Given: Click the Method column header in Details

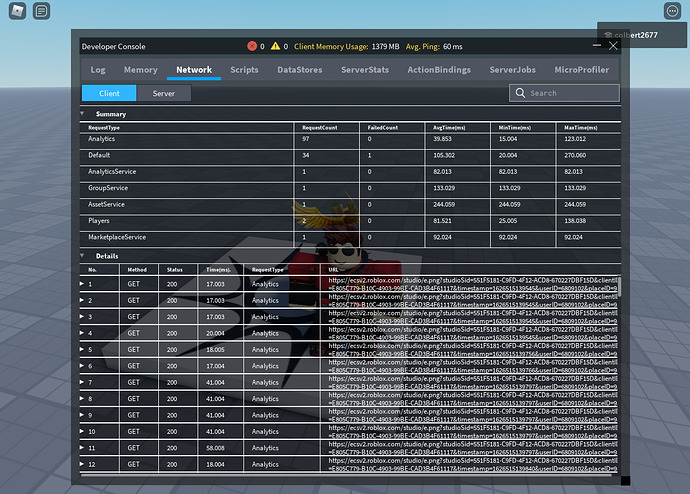Looking at the screenshot, I should [x=137, y=270].
